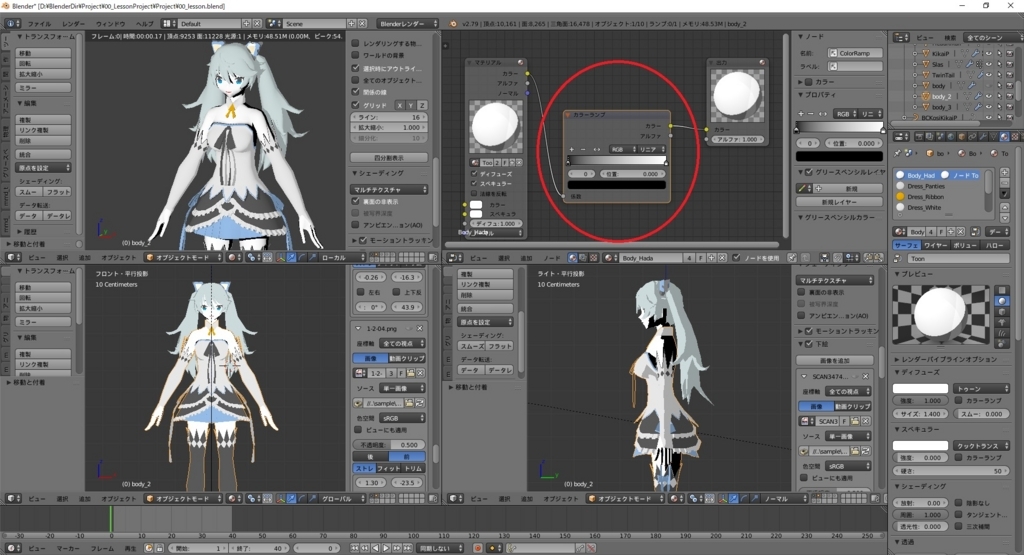Viewport: 1024px width, 555px height.
Task: Collapse the カラーランプ node with its triangle
Action: (x=569, y=115)
